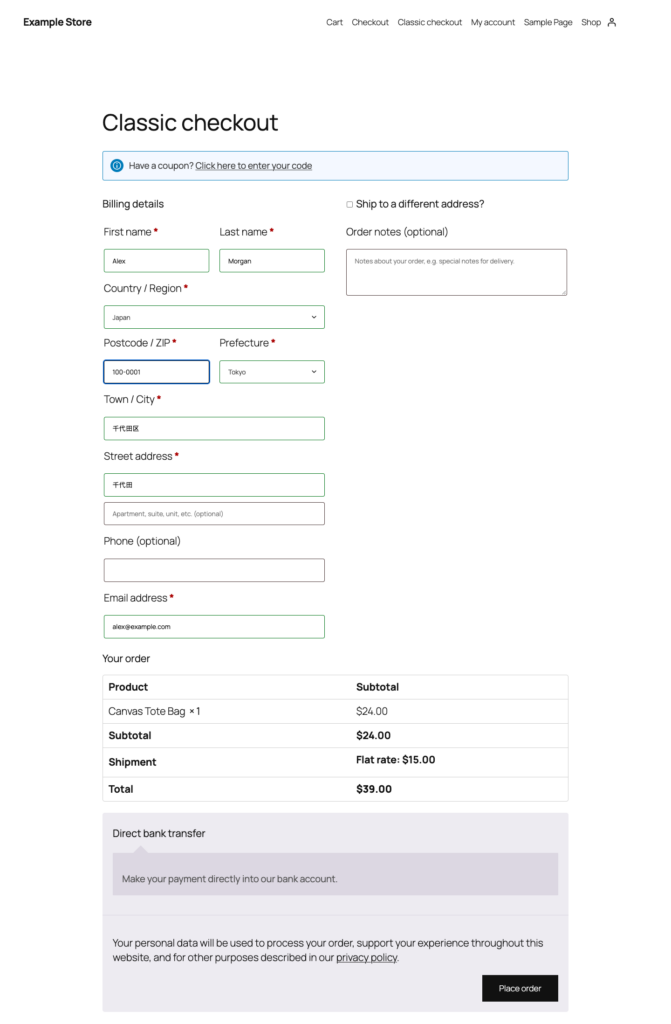Image resolution: width=671 pixels, height=1024 pixels.
Task: Click the $39.00 total amount
Action: point(374,789)
